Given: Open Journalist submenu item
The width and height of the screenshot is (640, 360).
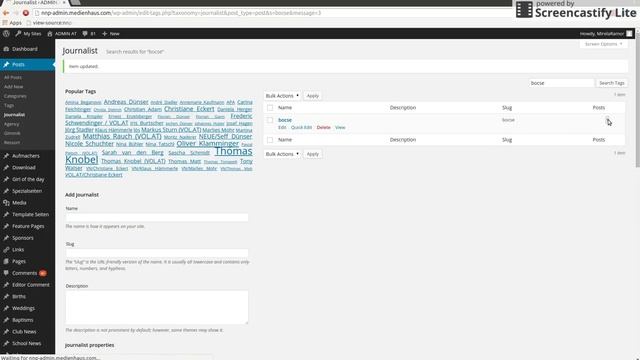Looking at the screenshot, I should coord(14,115).
